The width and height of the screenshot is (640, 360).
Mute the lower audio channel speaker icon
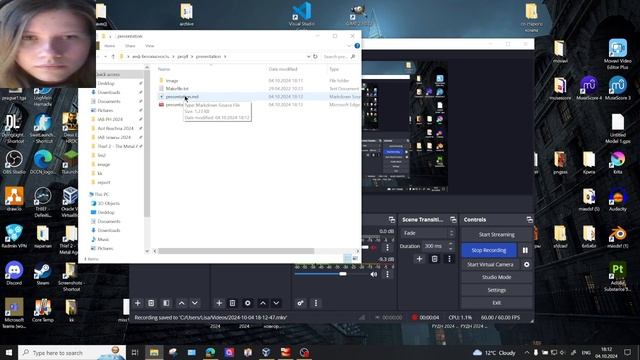(373, 274)
